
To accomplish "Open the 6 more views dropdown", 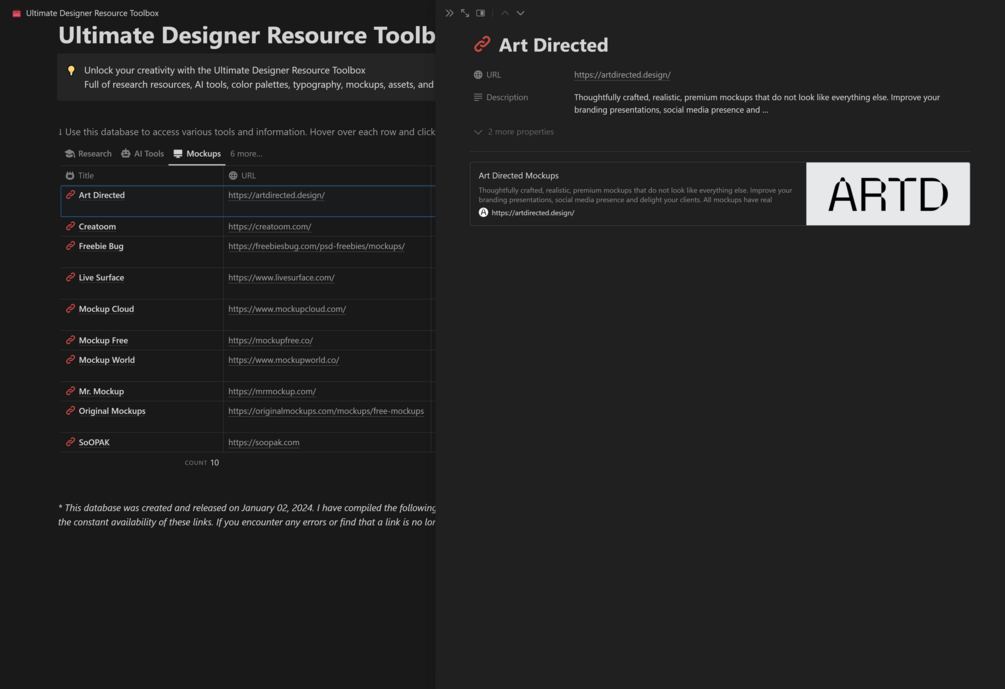I will point(246,154).
